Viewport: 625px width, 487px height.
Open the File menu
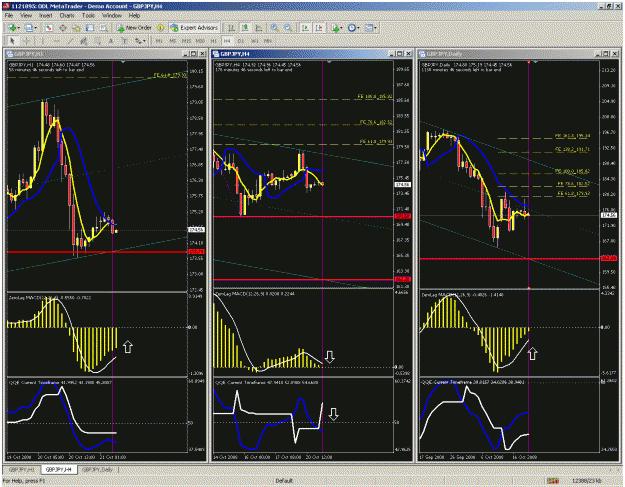tap(9, 16)
